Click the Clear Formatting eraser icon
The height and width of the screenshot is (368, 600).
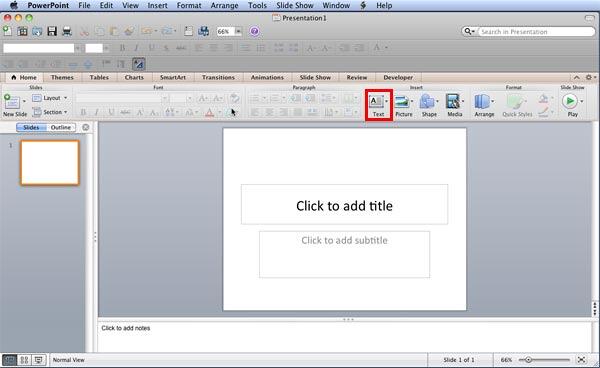234,98
